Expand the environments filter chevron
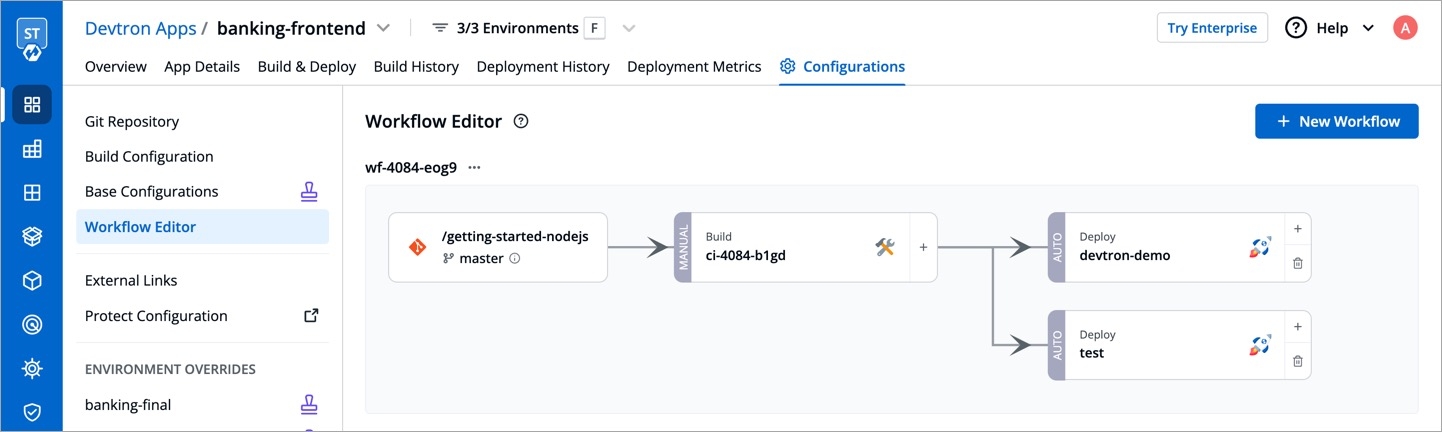1442x432 pixels. 628,28
